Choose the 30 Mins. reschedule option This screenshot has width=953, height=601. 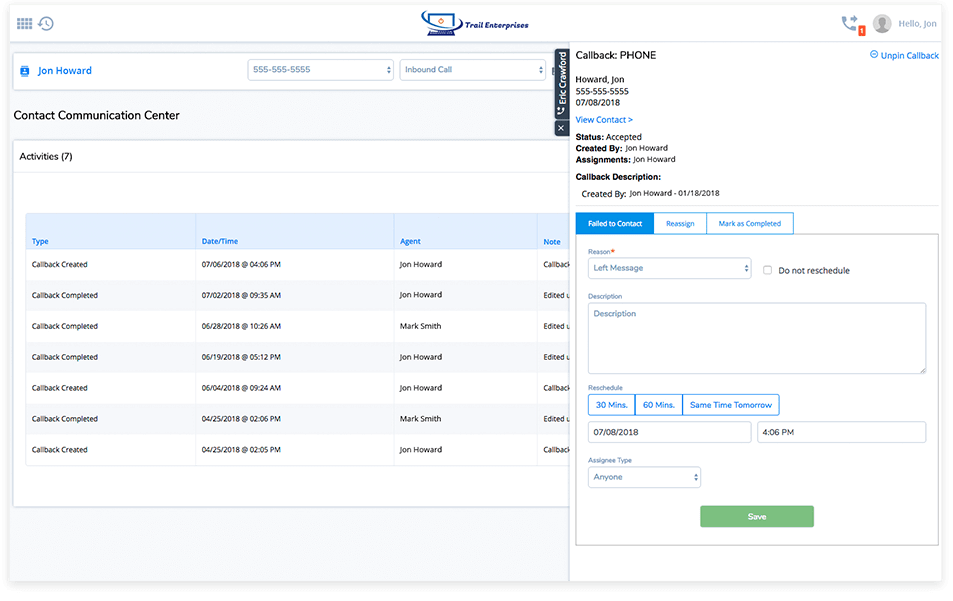pos(611,405)
